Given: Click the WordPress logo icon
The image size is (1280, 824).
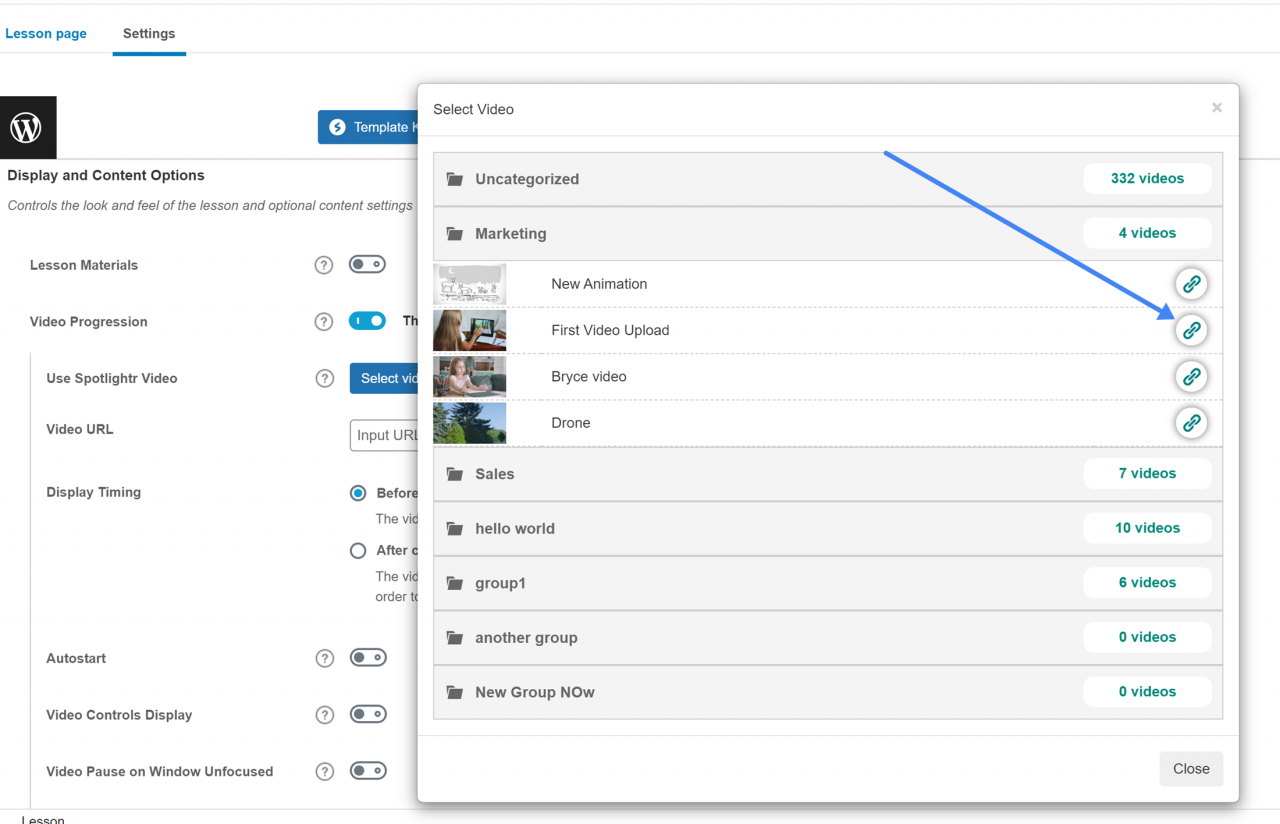Looking at the screenshot, I should click(27, 127).
